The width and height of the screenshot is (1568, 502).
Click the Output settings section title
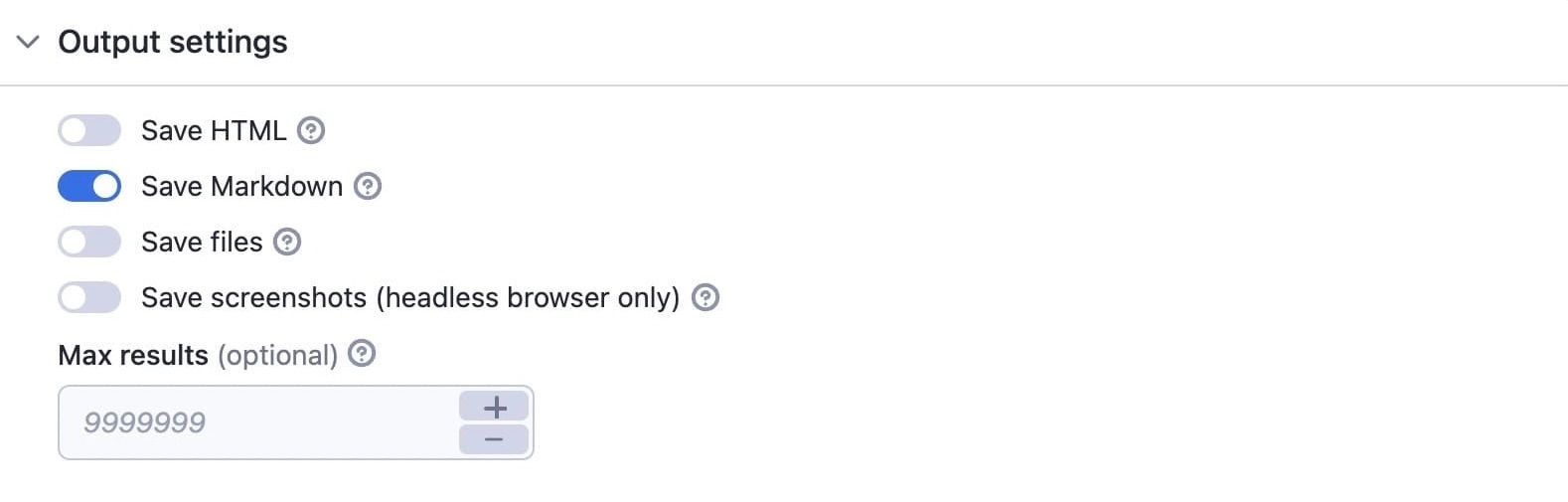tap(173, 42)
